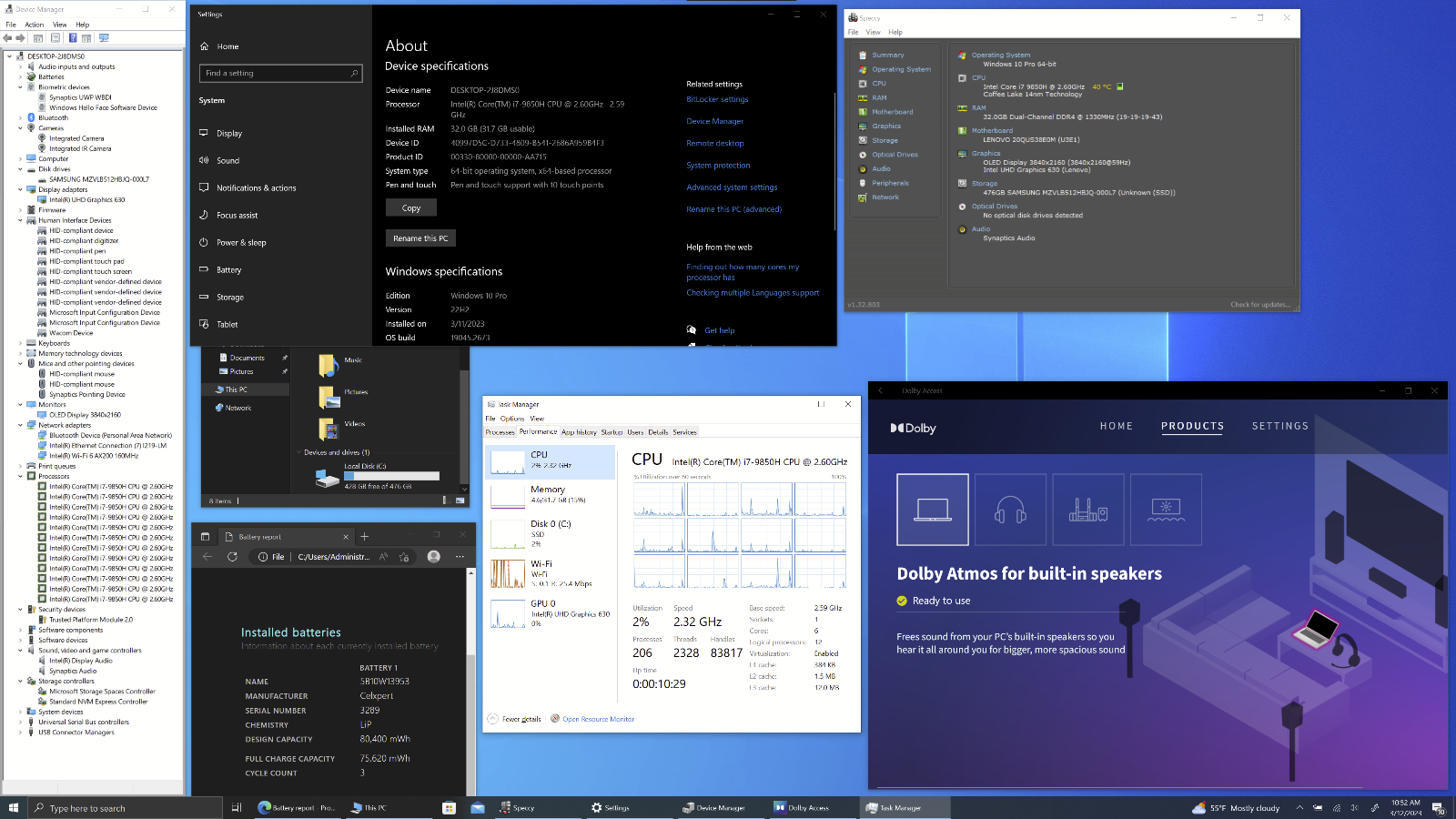This screenshot has width=1456, height=819.
Task: Open the Action menu in Device Manager
Action: click(x=34, y=25)
